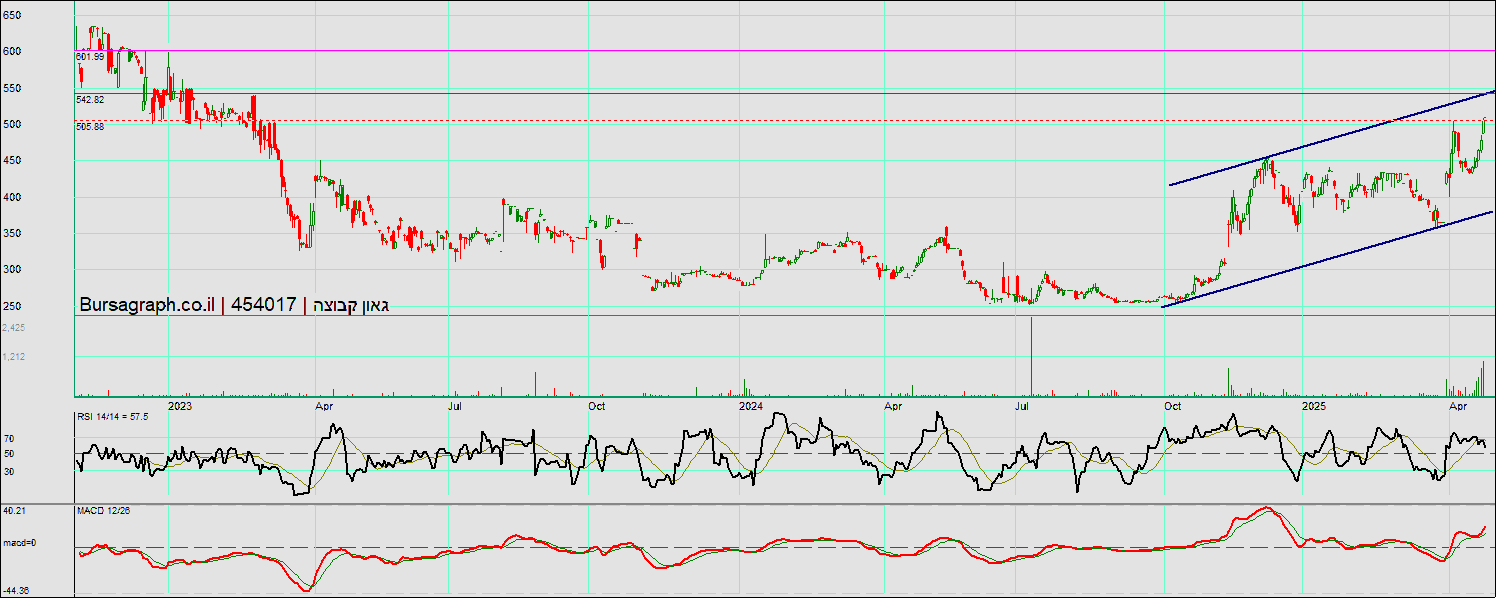Click the 2023 year marker on time axis
The height and width of the screenshot is (598, 1496).
pos(180,406)
